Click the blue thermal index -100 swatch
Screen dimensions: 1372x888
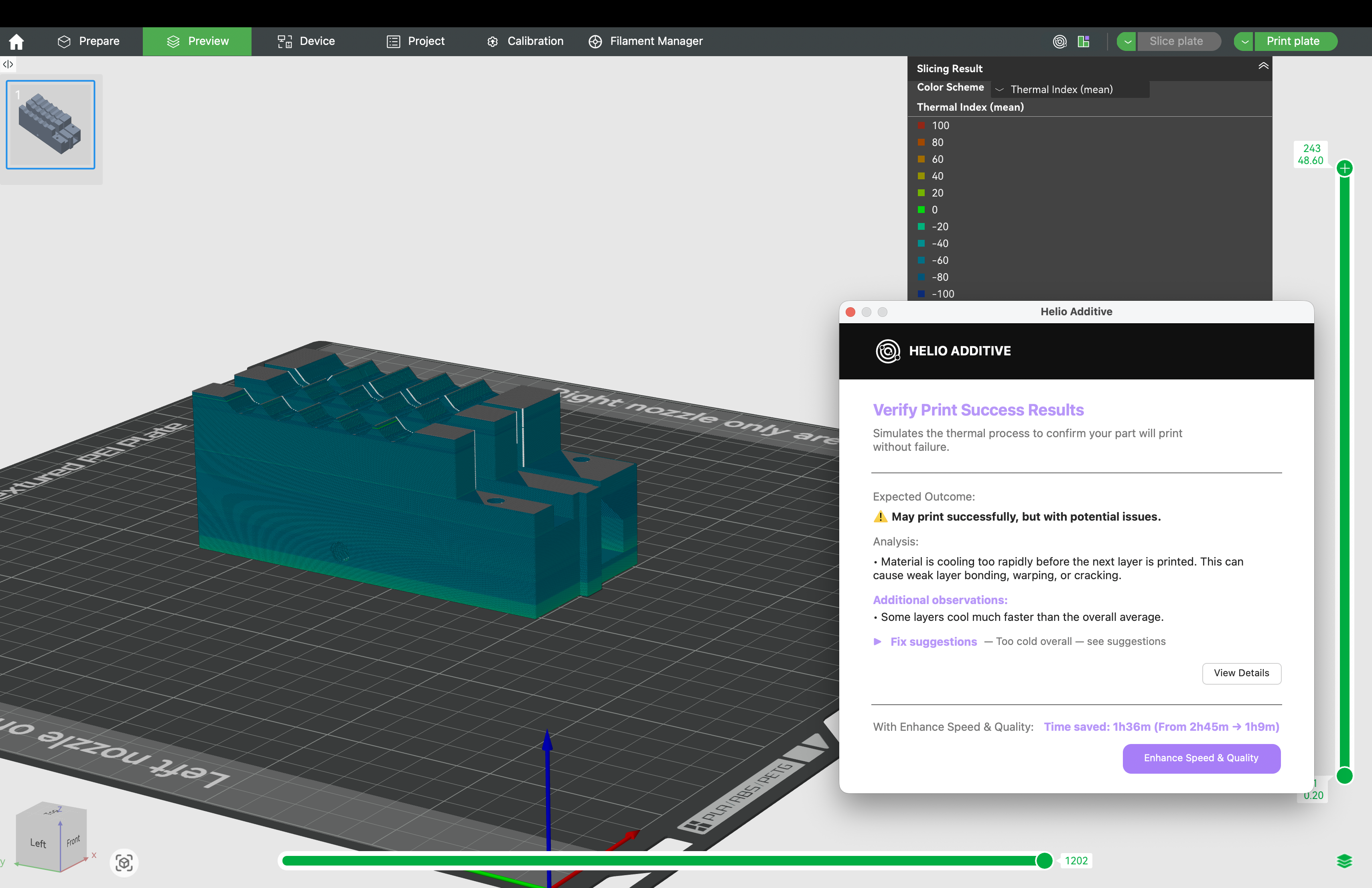[x=921, y=294]
